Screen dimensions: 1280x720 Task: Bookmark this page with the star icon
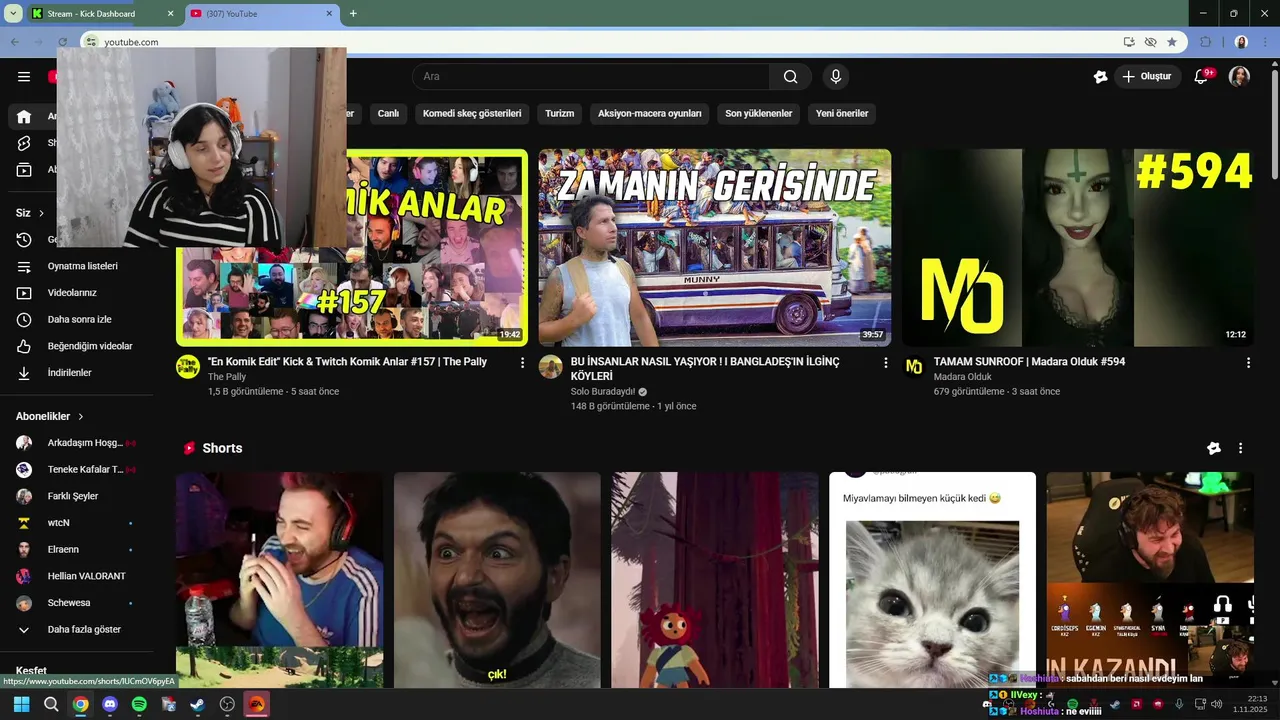[x=1172, y=42]
